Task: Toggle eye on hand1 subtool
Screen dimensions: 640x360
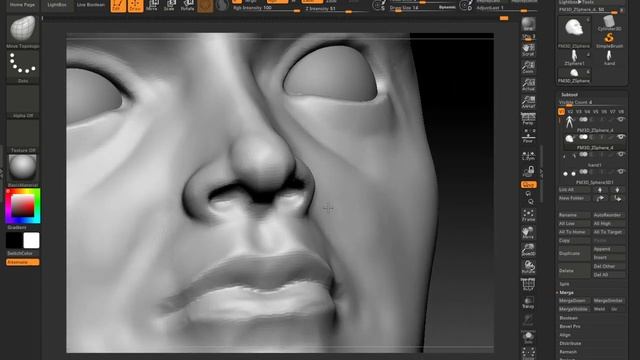Action: point(621,154)
